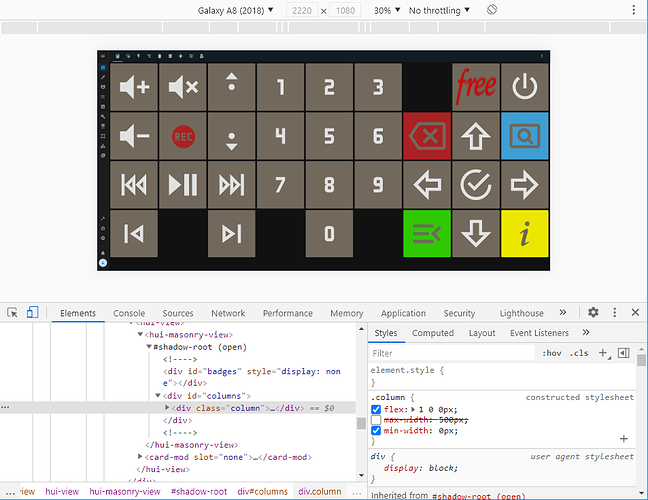Open DevTools settings gear

(x=593, y=312)
